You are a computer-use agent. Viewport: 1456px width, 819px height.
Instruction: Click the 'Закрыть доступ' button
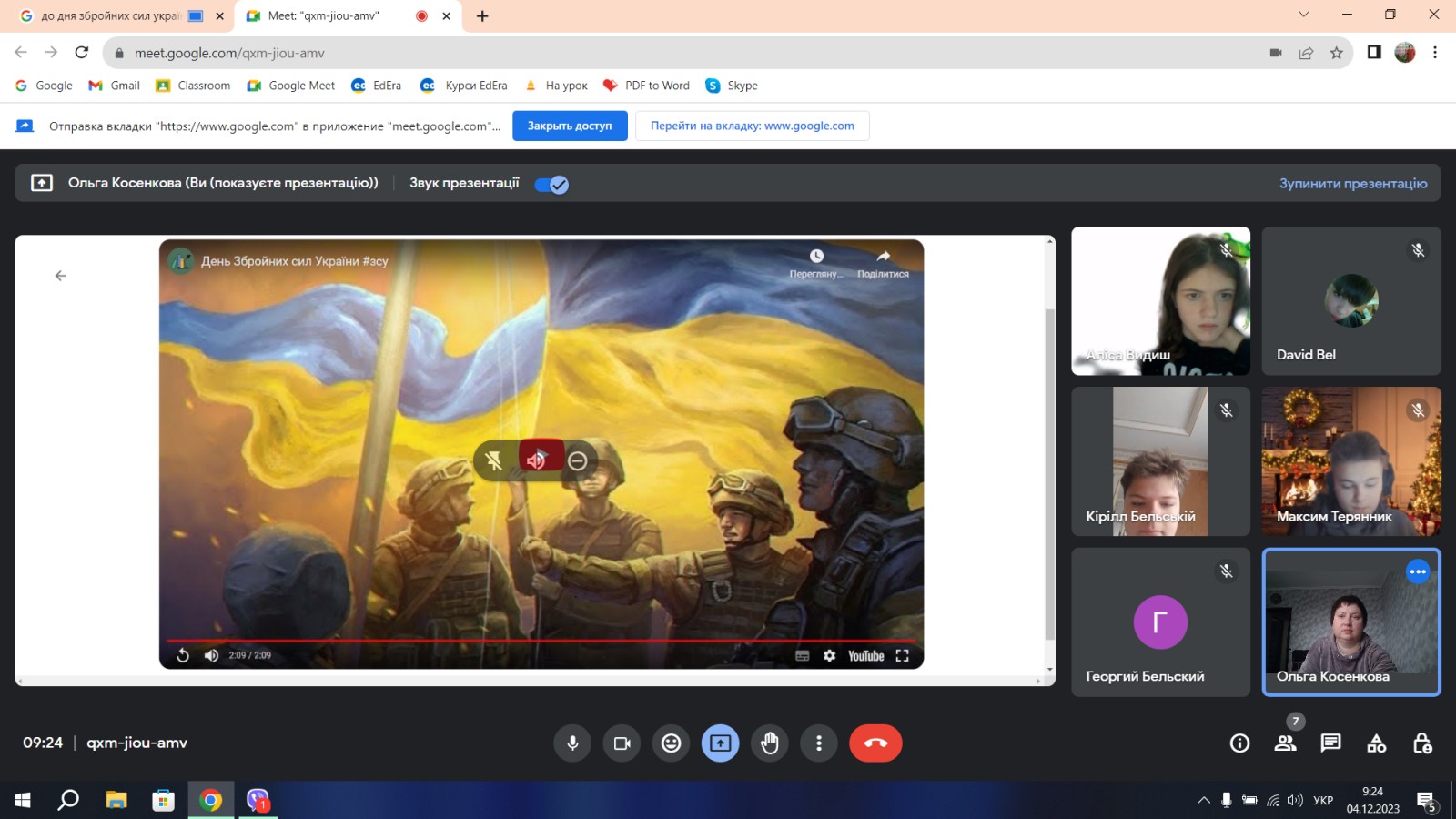click(570, 126)
